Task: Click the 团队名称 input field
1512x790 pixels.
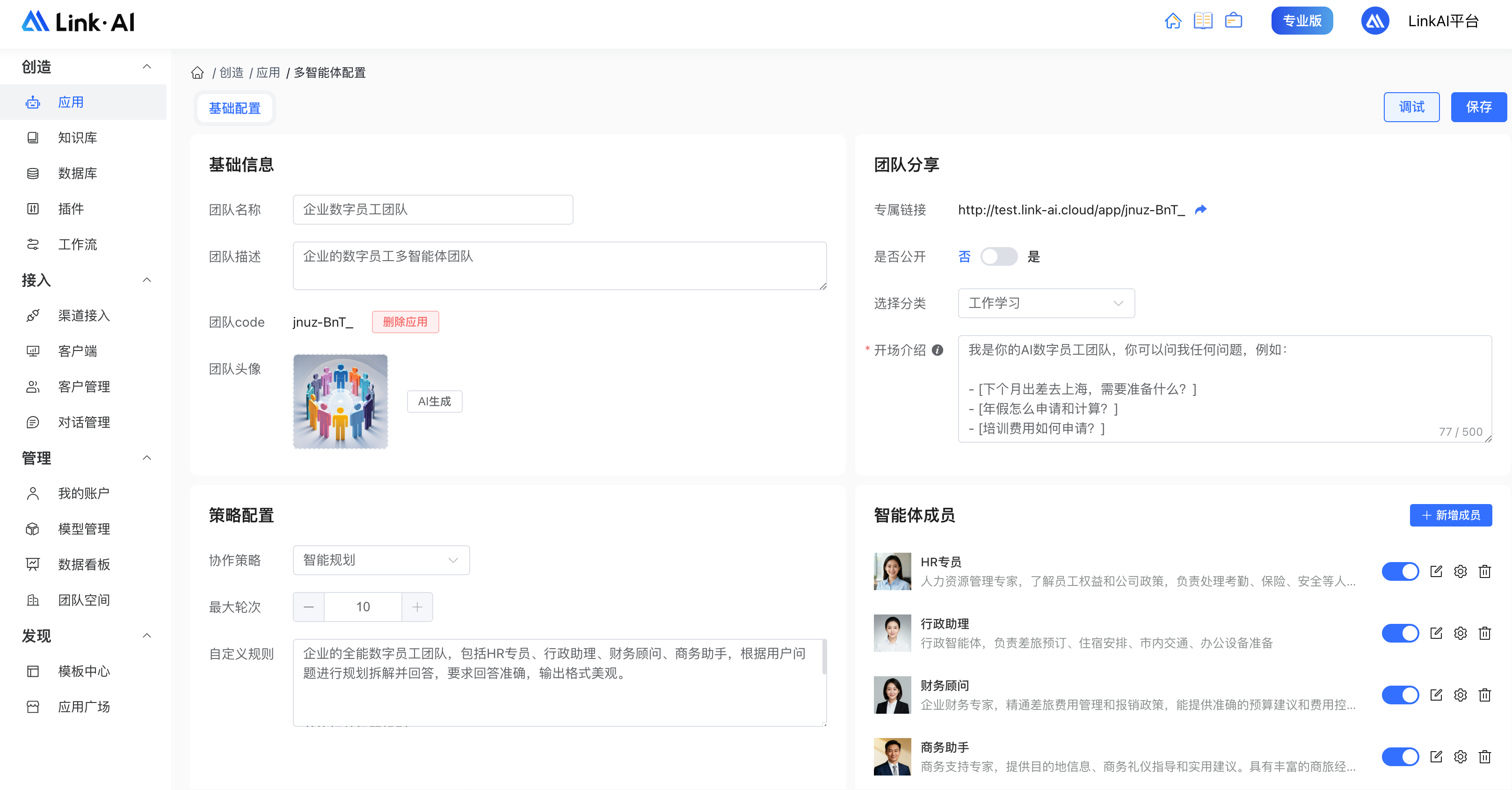Action: tap(433, 210)
